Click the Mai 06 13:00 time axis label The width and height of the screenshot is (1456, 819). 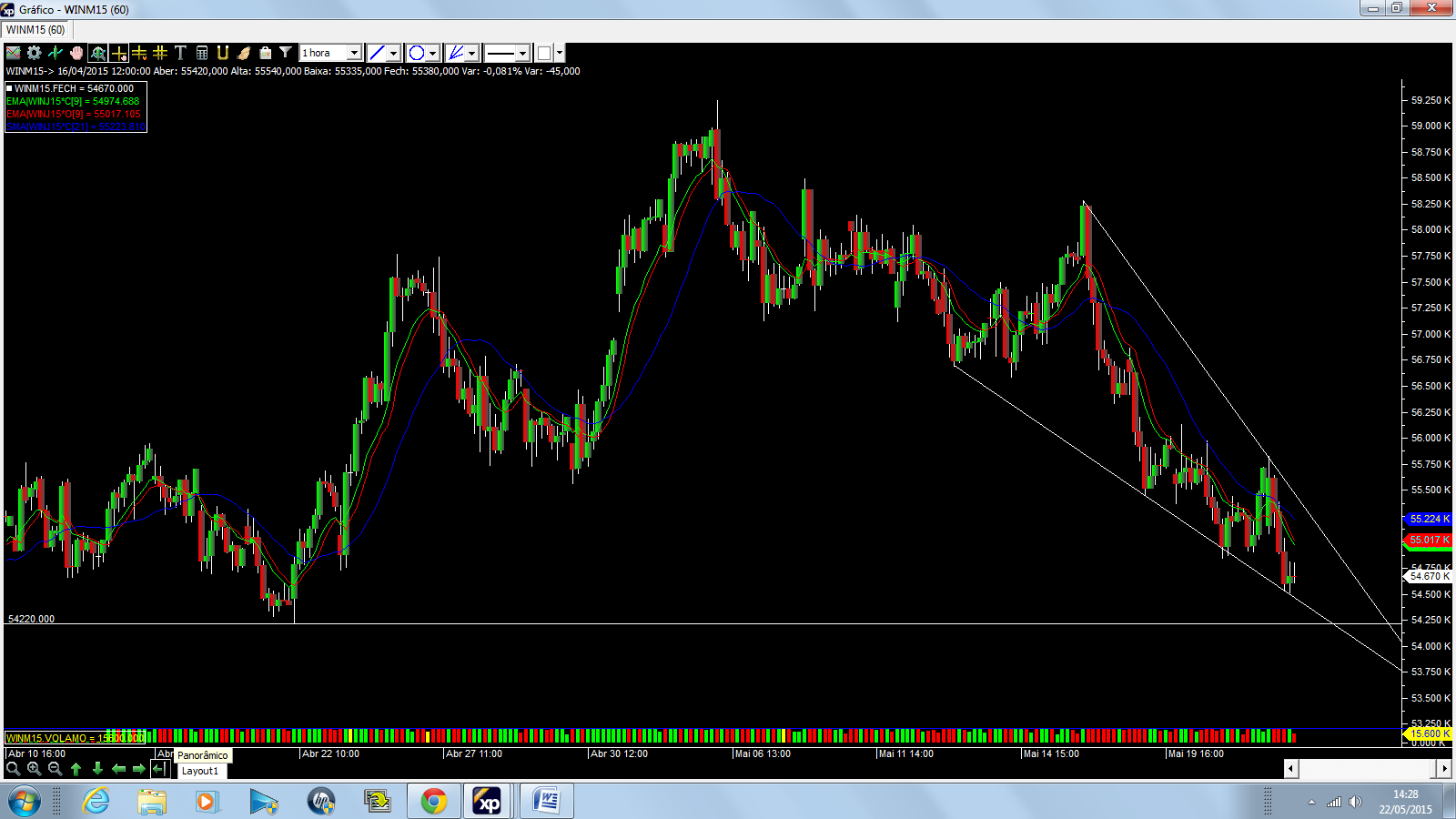(x=763, y=753)
